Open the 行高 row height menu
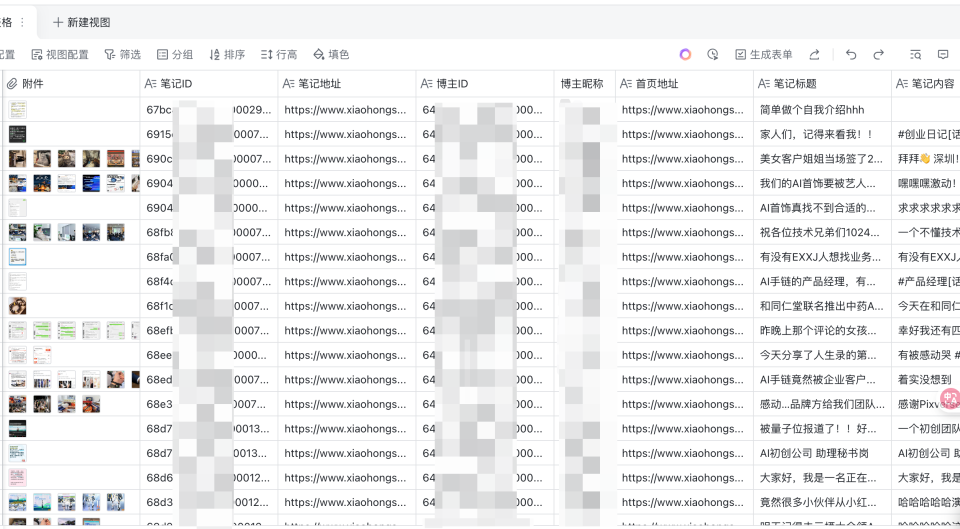This screenshot has height=529, width=960. click(279, 55)
